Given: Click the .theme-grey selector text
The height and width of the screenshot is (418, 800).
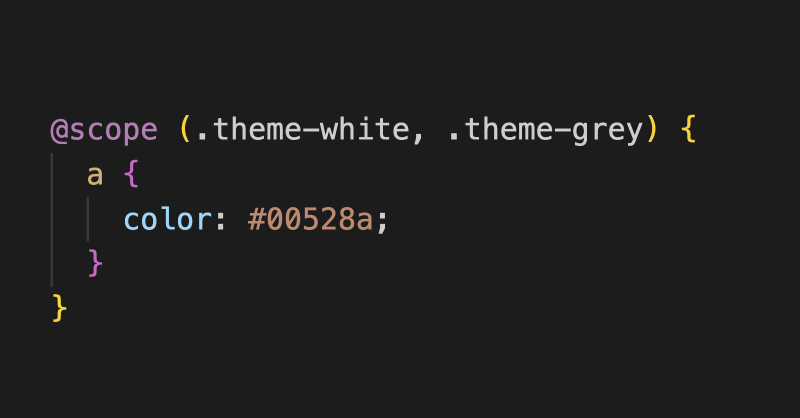Looking at the screenshot, I should pos(546,131).
